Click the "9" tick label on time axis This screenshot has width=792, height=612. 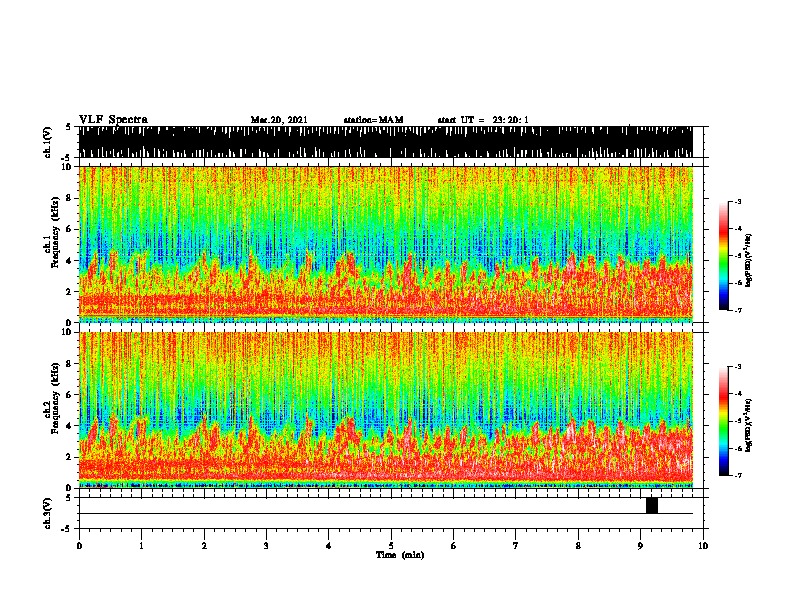tap(640, 546)
